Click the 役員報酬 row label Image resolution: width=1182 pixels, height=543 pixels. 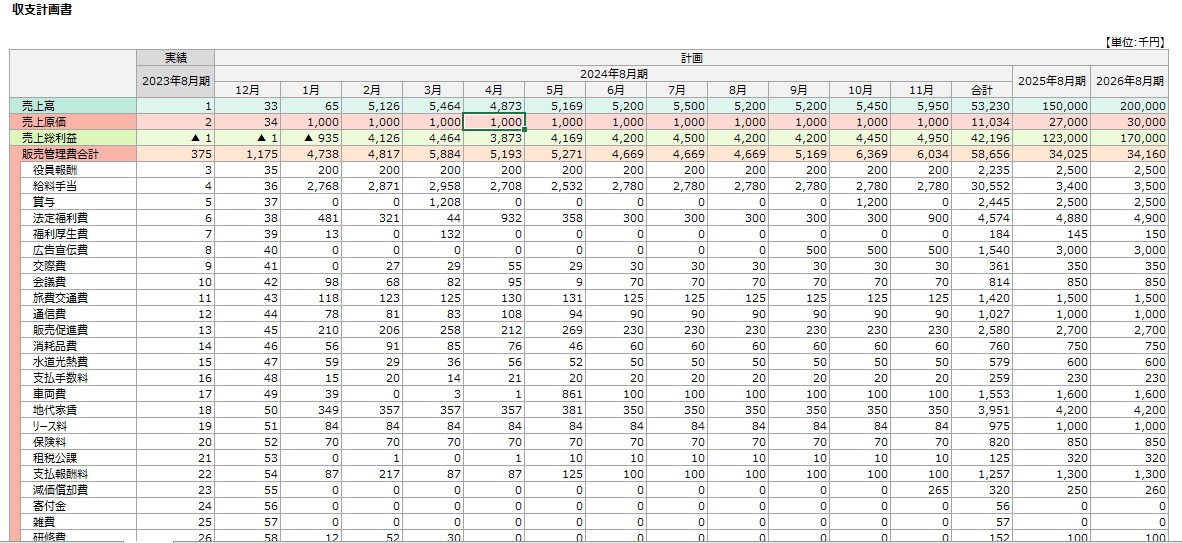coord(78,170)
